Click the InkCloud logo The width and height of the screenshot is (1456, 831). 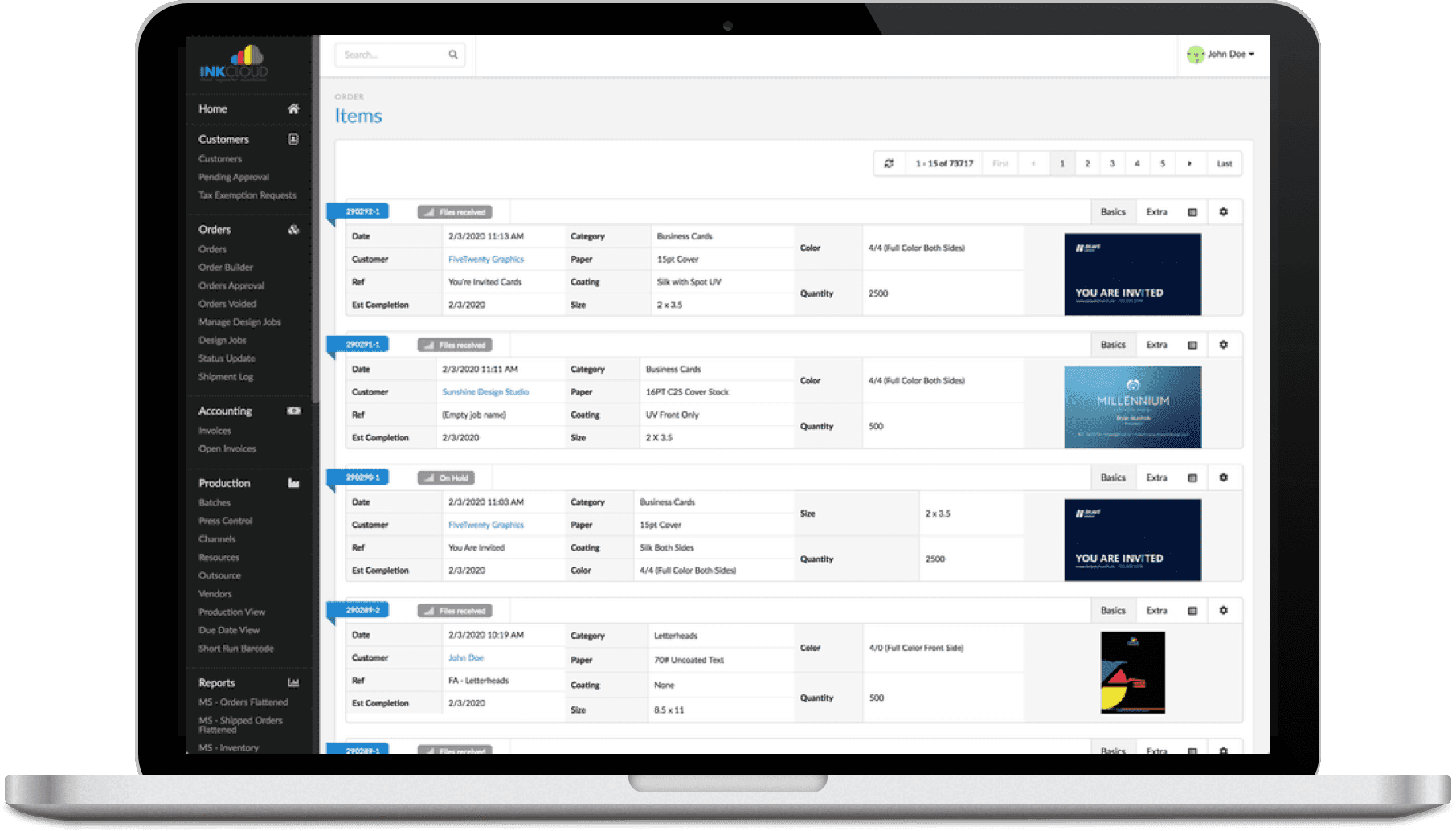(234, 63)
